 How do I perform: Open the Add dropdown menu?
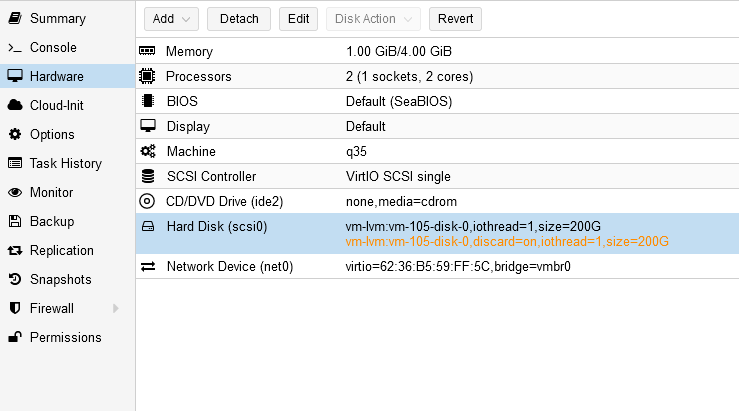(x=172, y=19)
